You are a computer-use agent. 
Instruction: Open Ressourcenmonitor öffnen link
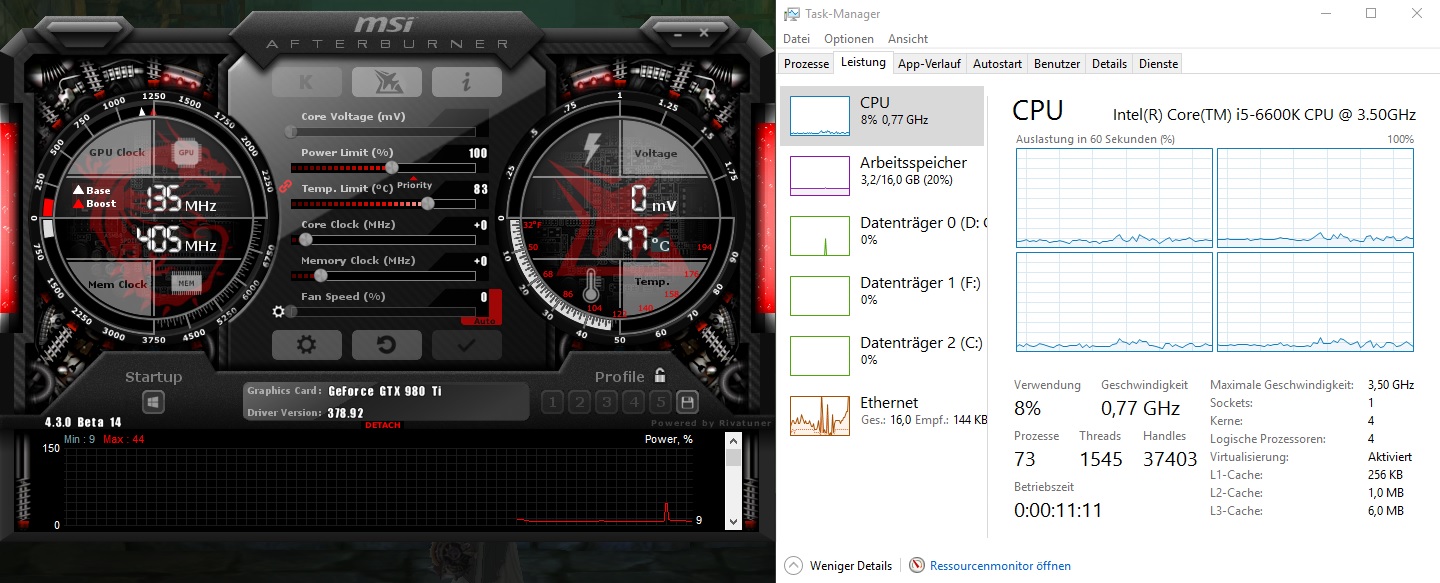[x=1000, y=566]
